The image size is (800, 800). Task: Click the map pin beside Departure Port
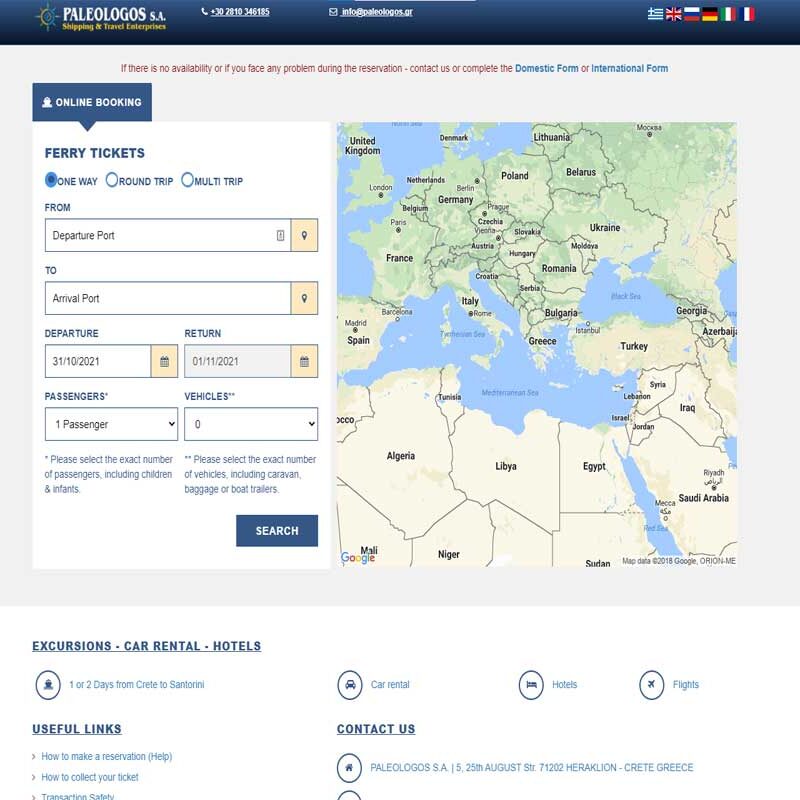coord(304,236)
